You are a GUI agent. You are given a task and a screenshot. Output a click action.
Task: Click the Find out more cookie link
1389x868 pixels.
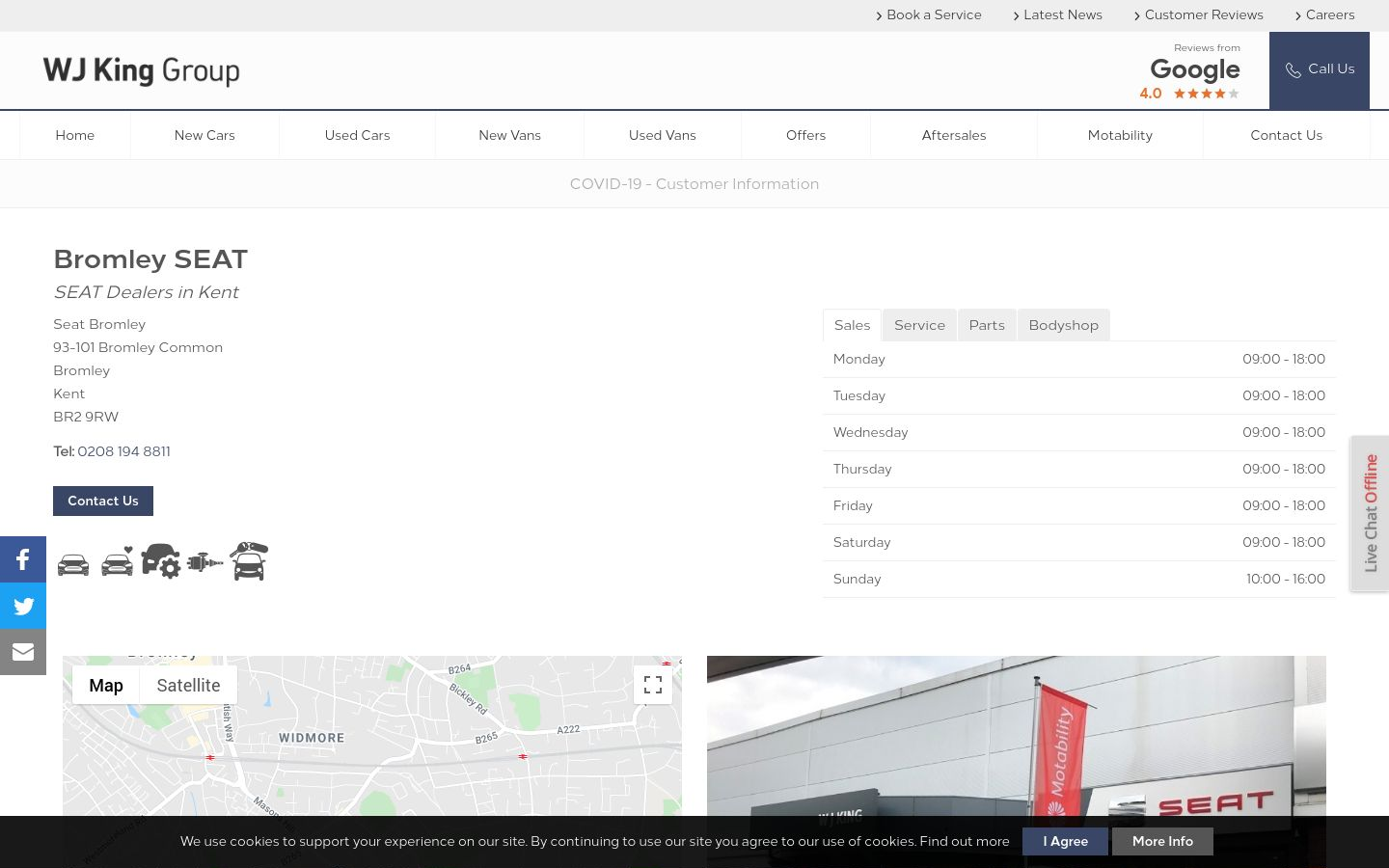965,841
